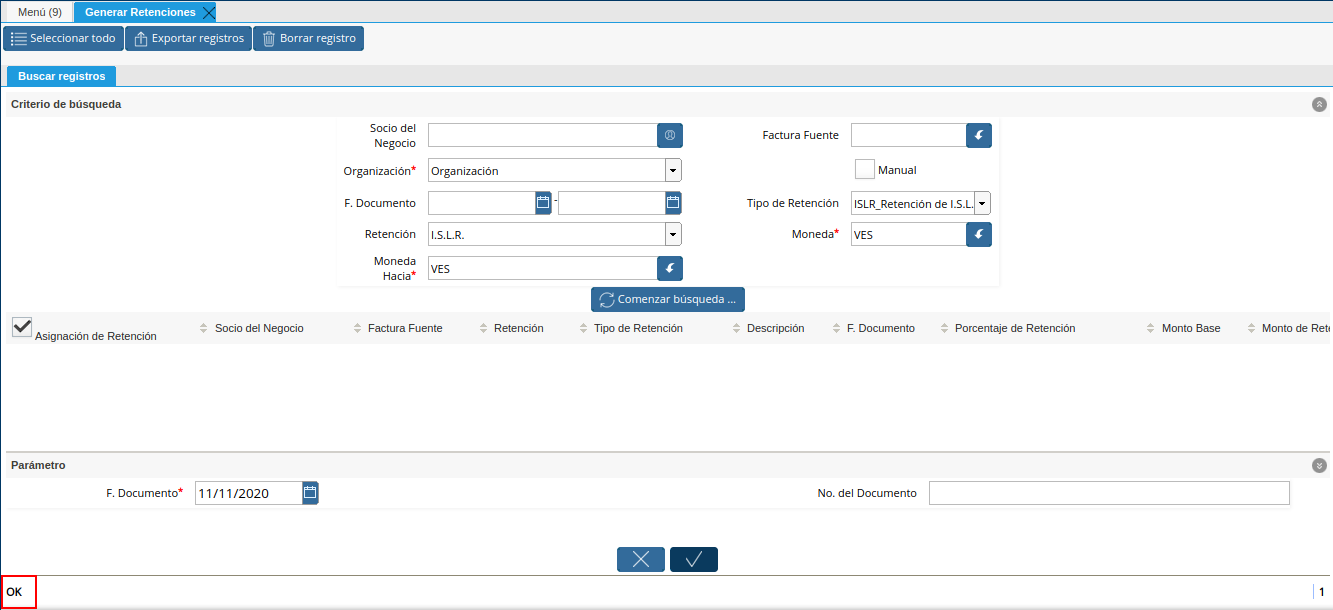Click the F. Documento end date field
The width and height of the screenshot is (1333, 610).
tap(612, 203)
